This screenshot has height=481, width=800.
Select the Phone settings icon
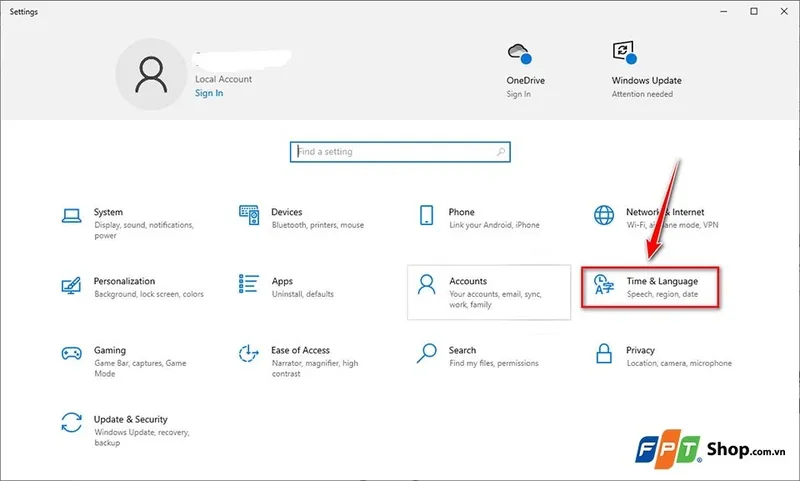[427, 216]
